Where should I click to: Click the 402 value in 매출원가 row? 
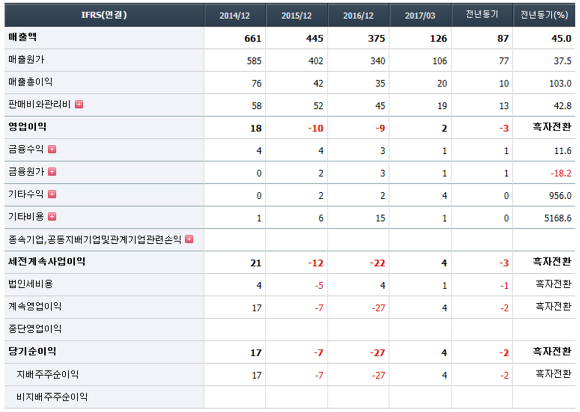(316, 61)
